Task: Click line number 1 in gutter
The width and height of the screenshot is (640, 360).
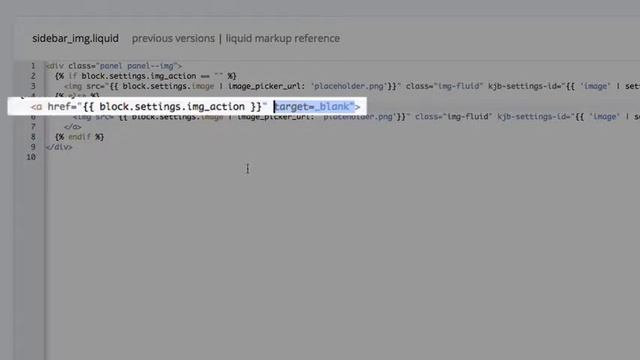Action: click(33, 66)
